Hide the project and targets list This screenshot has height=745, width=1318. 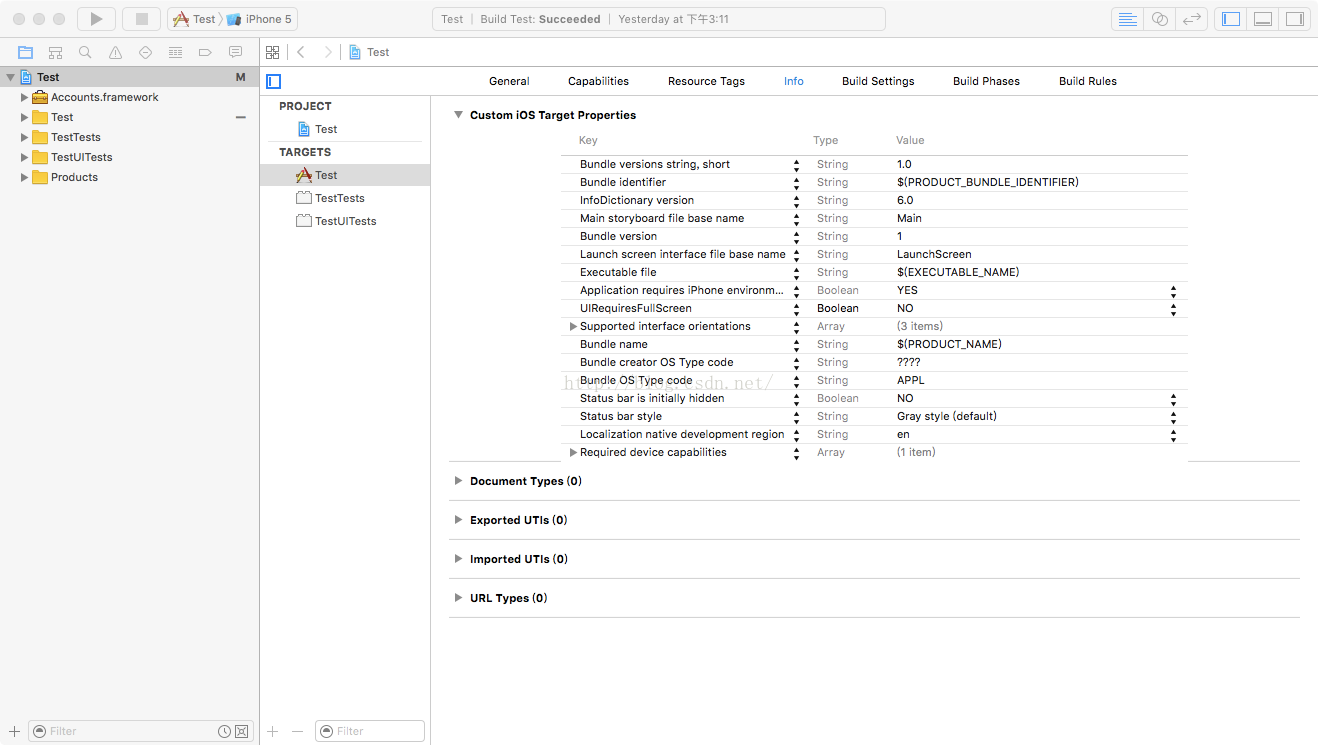coord(273,81)
